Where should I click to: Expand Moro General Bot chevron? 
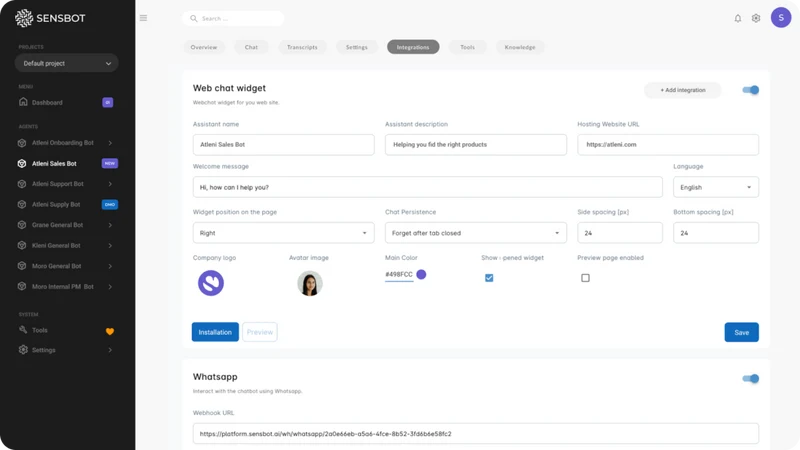coord(110,266)
